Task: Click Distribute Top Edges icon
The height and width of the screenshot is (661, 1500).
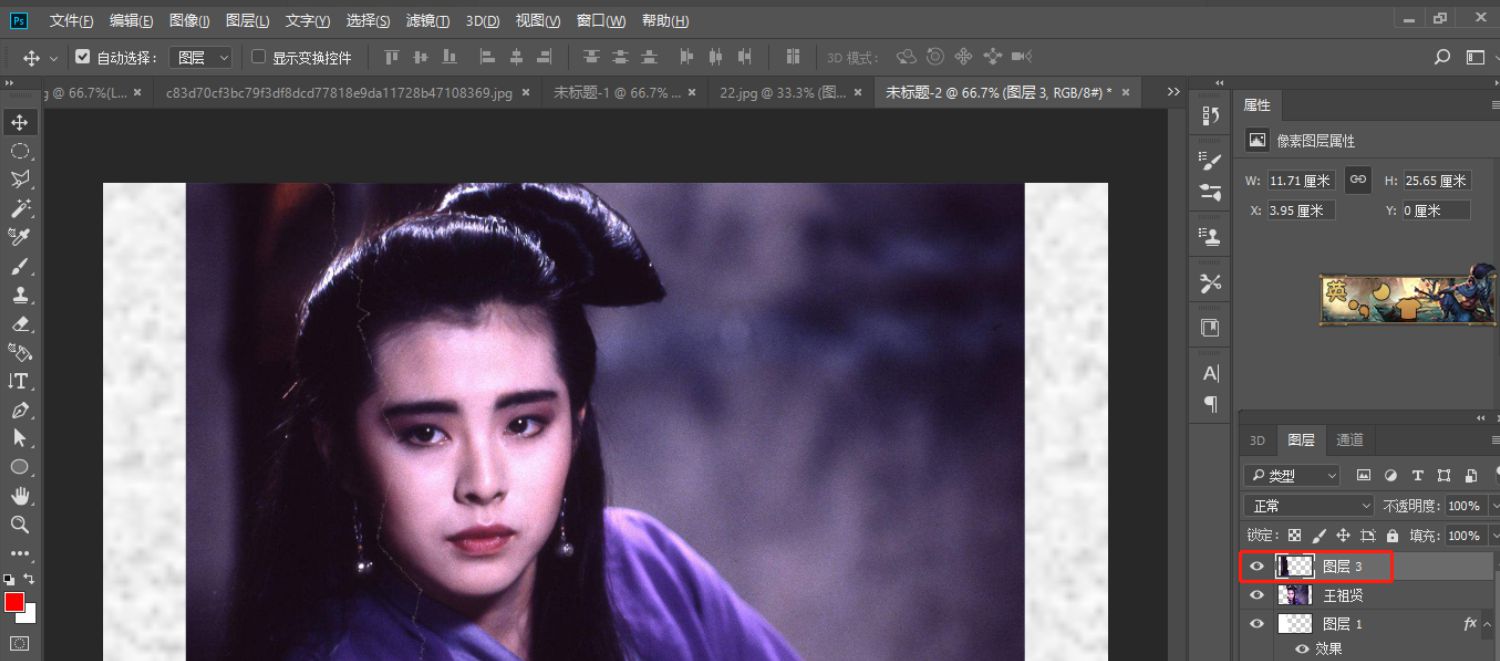Action: (592, 57)
